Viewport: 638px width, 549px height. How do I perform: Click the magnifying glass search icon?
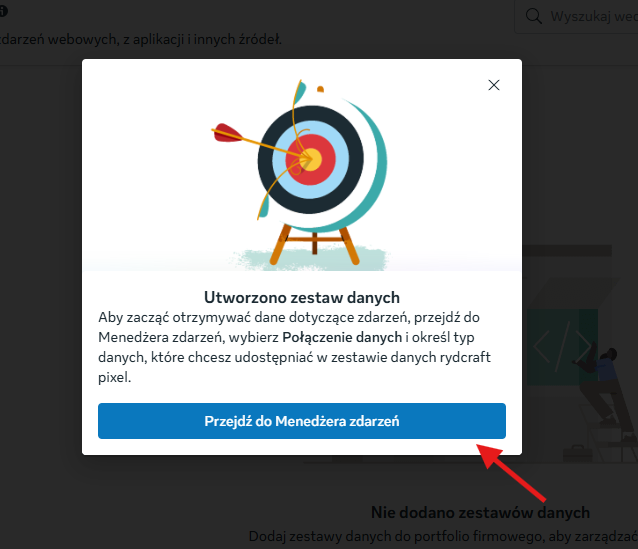pos(533,16)
